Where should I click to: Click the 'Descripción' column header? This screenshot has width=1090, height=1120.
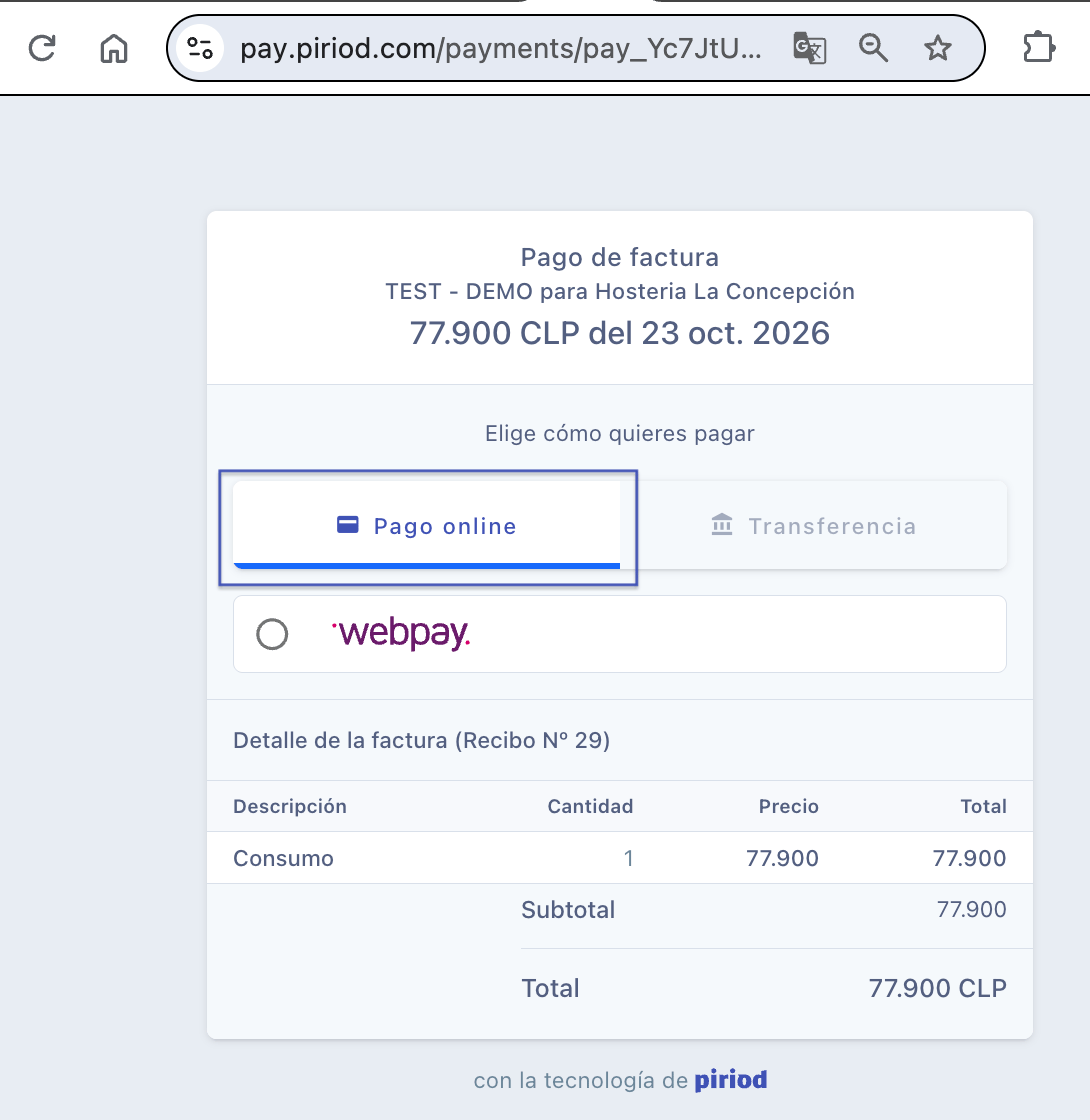(289, 806)
